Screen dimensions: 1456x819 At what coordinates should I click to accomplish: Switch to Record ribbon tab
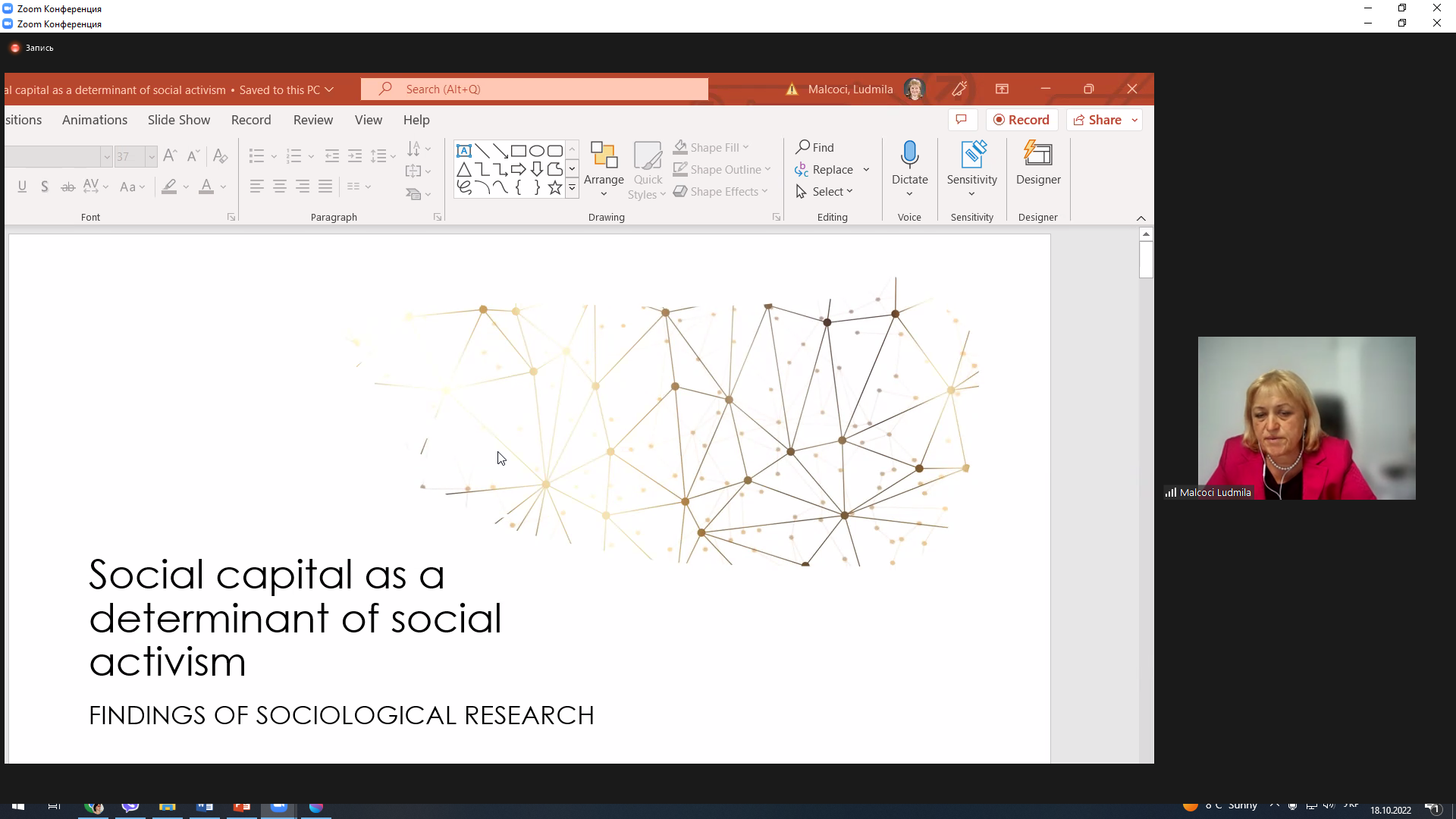point(251,120)
